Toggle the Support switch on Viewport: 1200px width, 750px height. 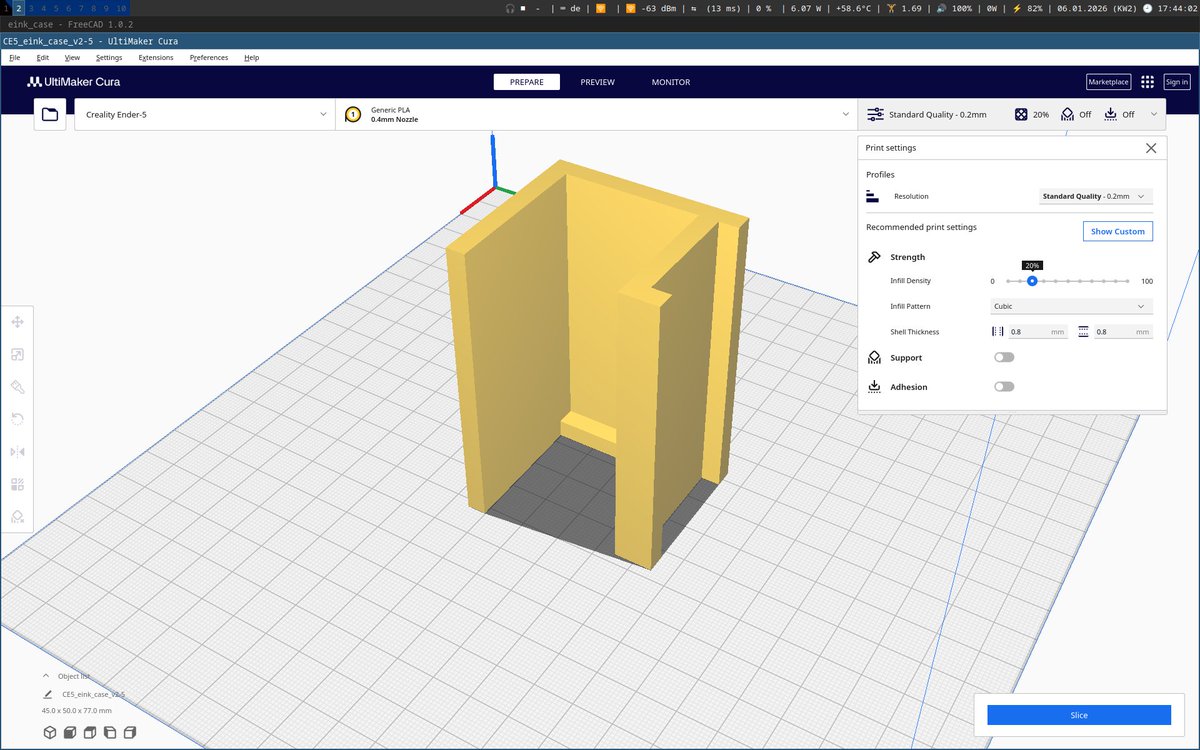1004,357
